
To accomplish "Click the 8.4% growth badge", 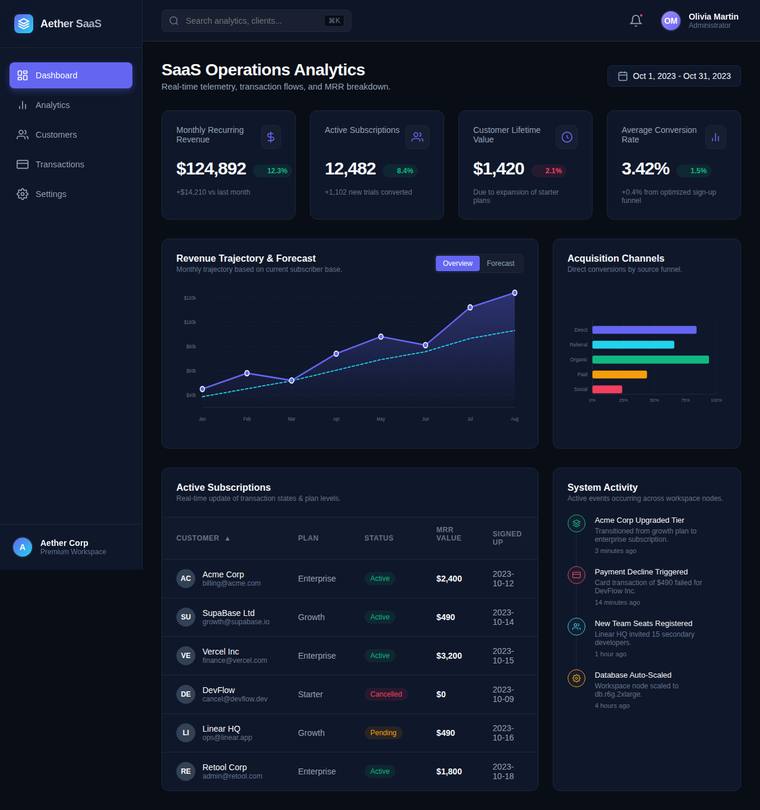I will tap(402, 170).
